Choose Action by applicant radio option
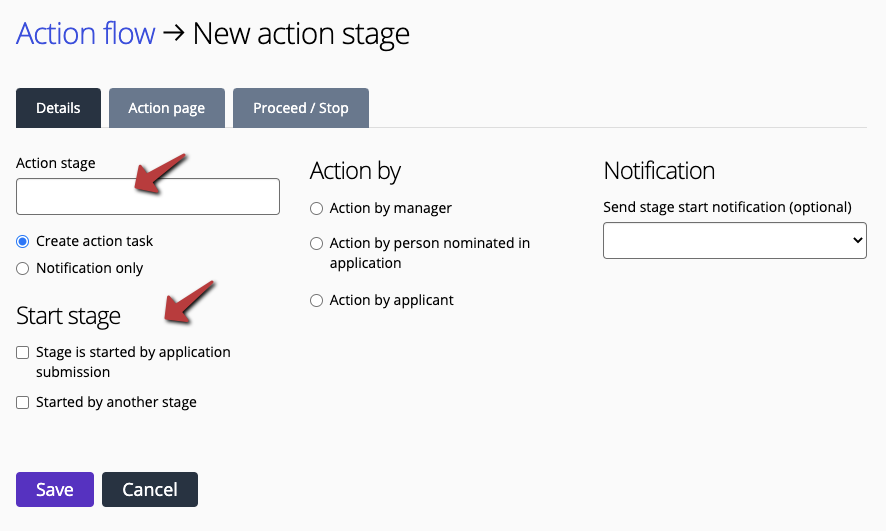Image resolution: width=886 pixels, height=531 pixels. (316, 301)
